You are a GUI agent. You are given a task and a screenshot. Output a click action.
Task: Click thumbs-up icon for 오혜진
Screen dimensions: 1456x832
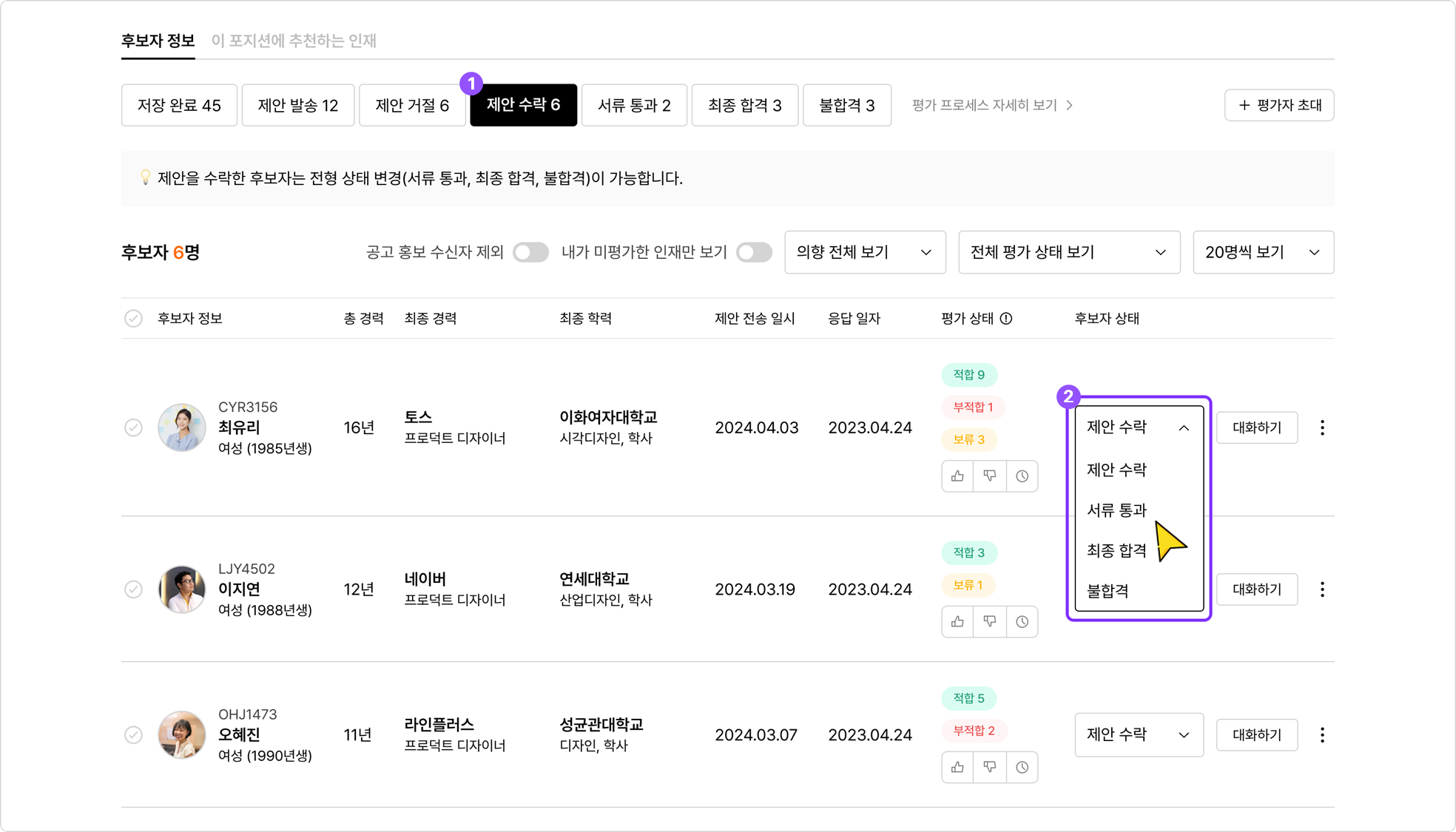click(957, 767)
